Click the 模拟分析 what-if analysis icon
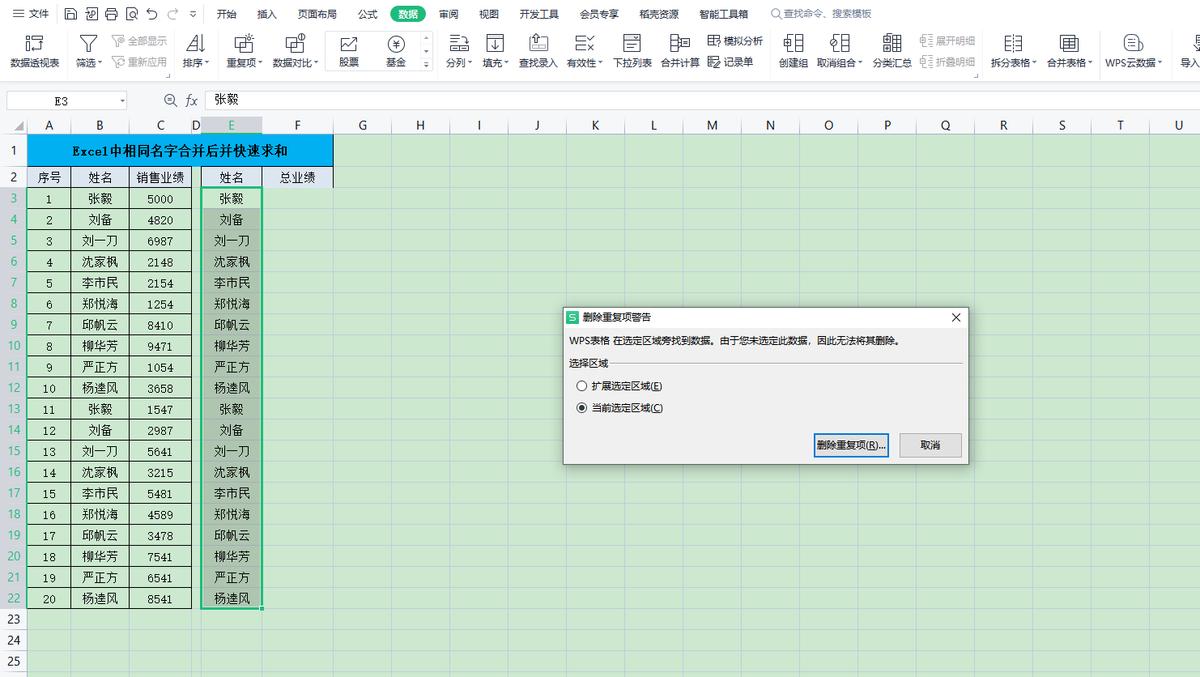 733,39
